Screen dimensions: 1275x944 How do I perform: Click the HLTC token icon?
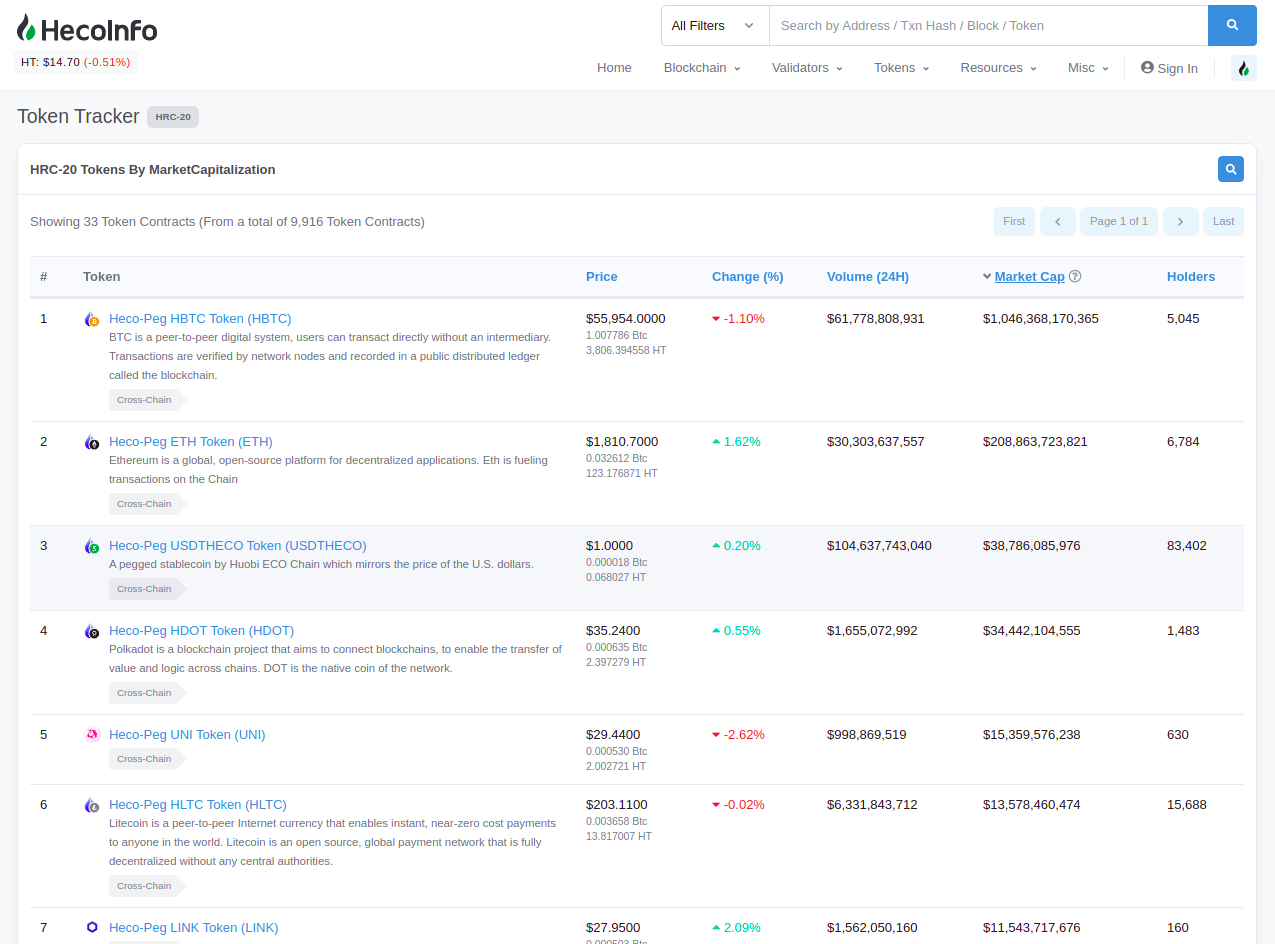tap(92, 805)
